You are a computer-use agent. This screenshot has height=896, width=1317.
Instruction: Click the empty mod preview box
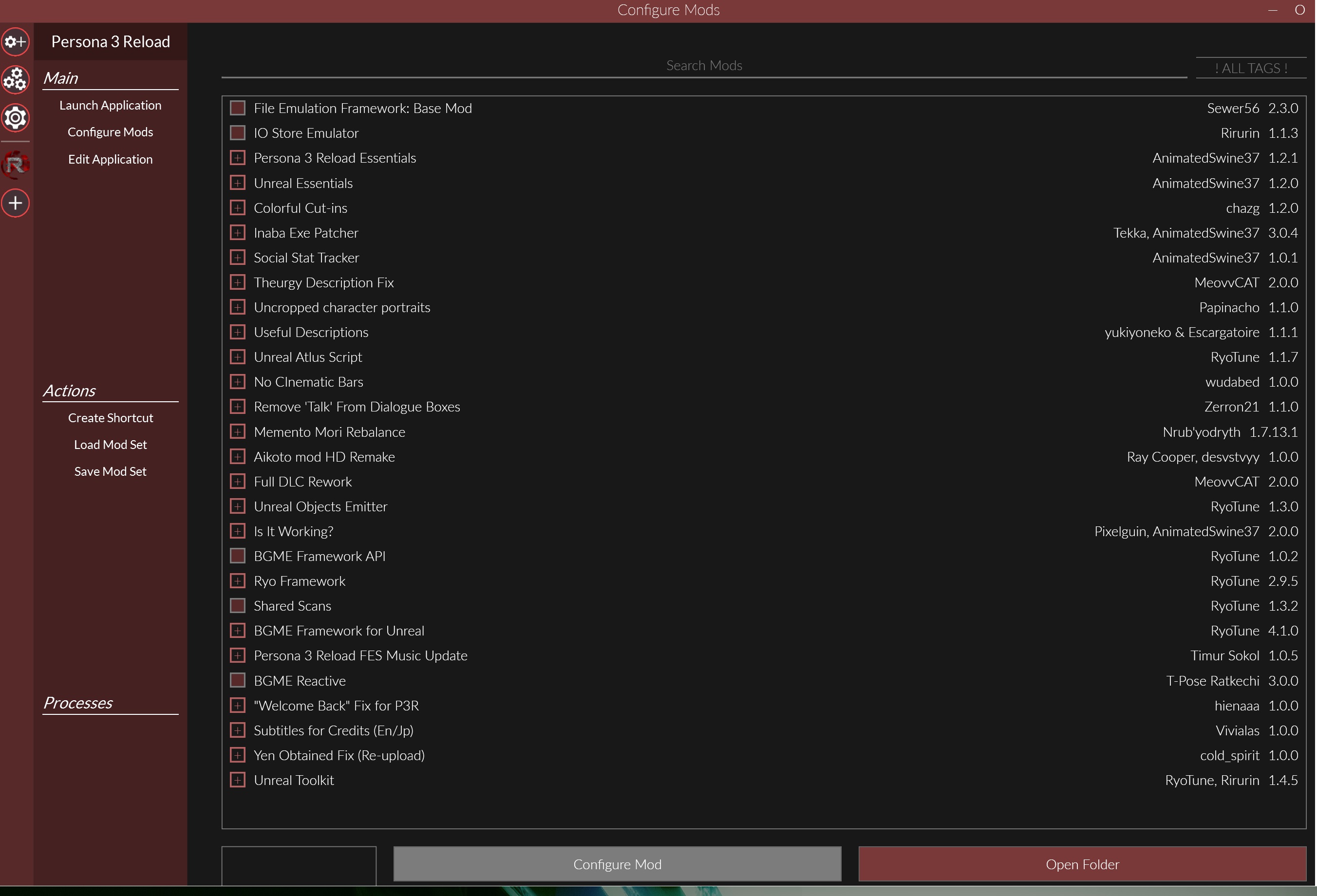coord(299,865)
